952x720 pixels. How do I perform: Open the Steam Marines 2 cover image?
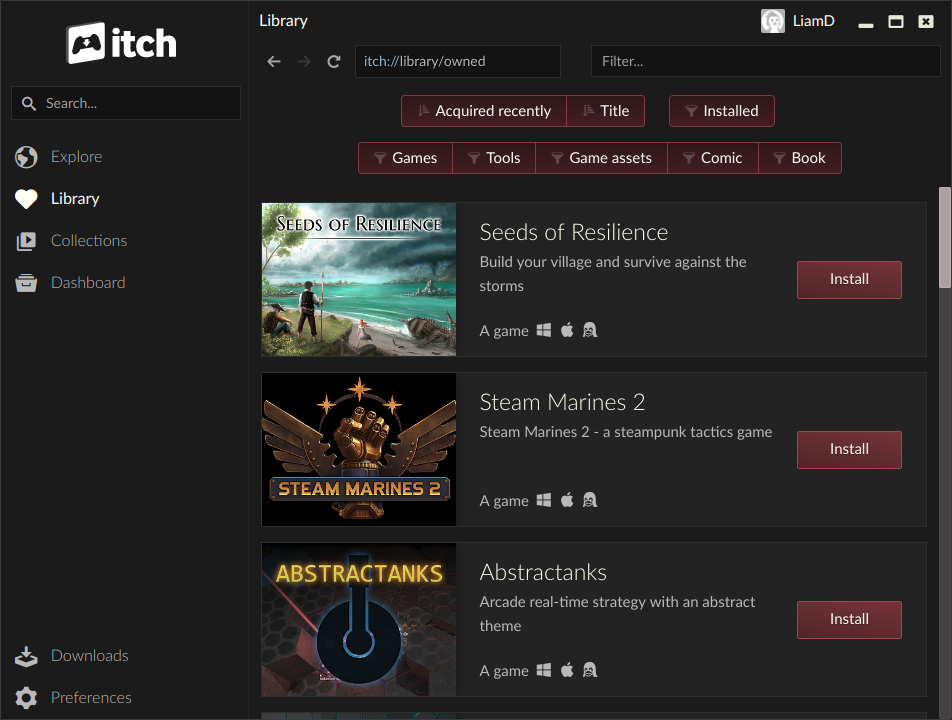pyautogui.click(x=359, y=449)
